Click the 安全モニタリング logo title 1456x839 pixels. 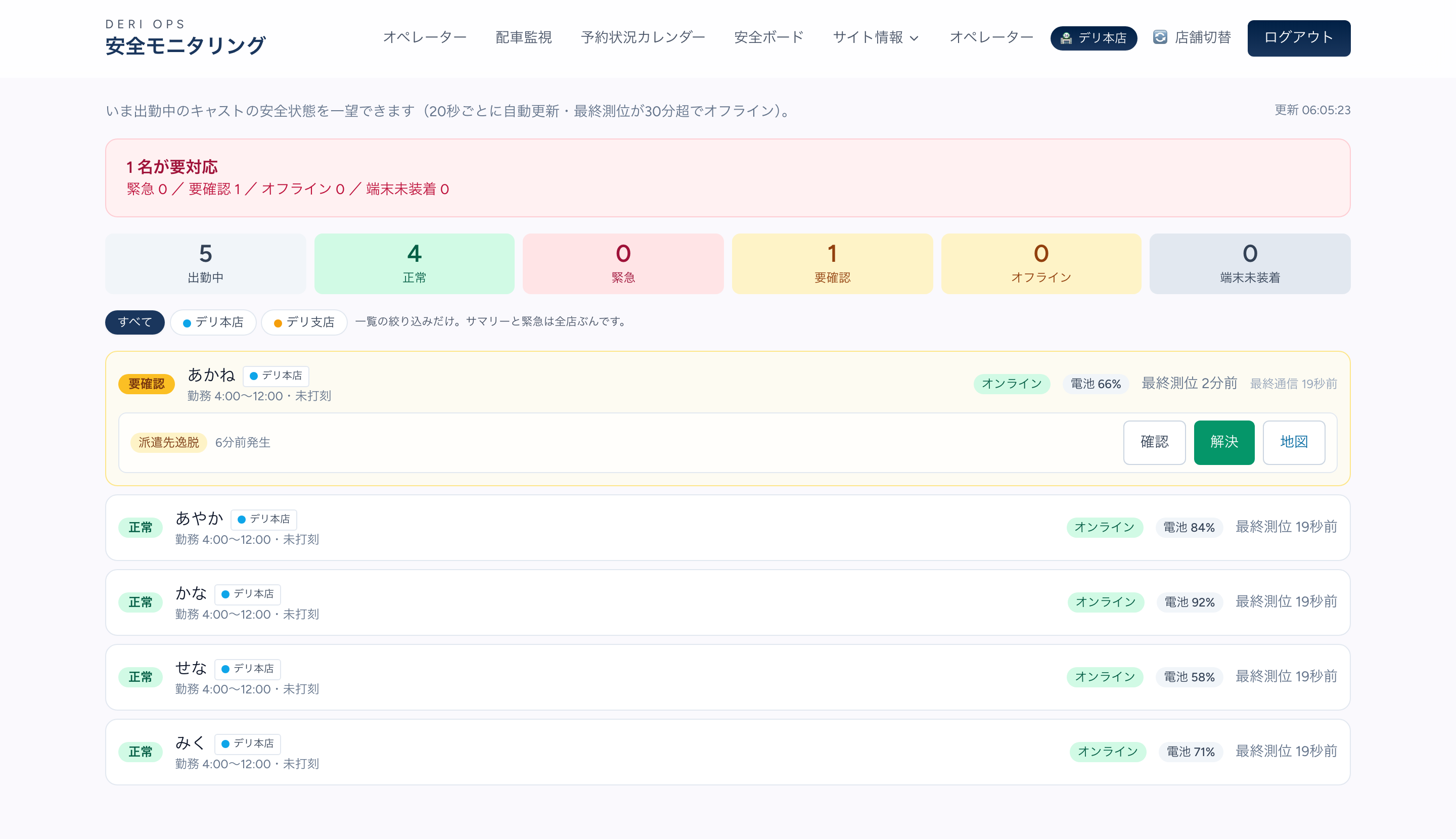tap(185, 45)
